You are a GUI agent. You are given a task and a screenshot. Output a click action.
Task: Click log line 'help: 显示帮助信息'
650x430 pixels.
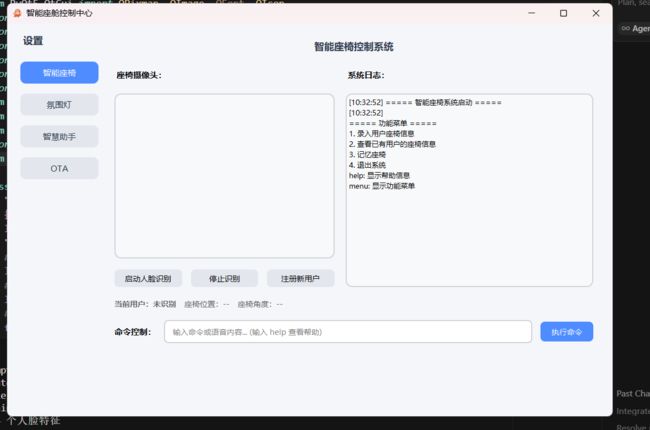tap(379, 175)
